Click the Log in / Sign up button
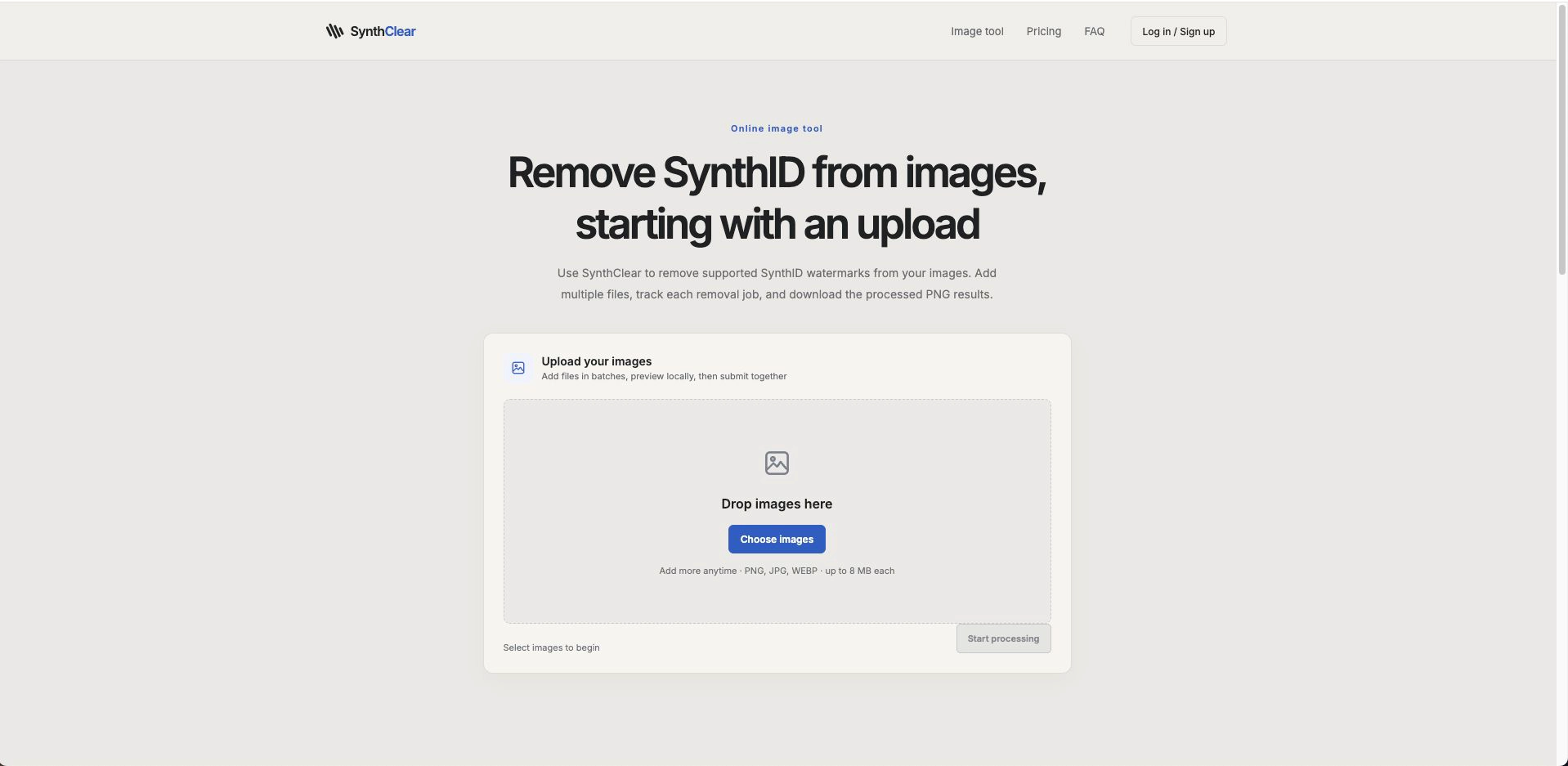1568x766 pixels. (x=1178, y=31)
